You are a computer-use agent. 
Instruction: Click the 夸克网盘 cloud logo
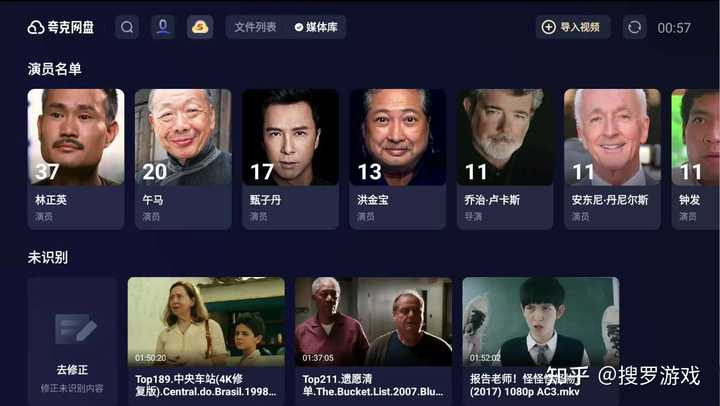coord(35,28)
